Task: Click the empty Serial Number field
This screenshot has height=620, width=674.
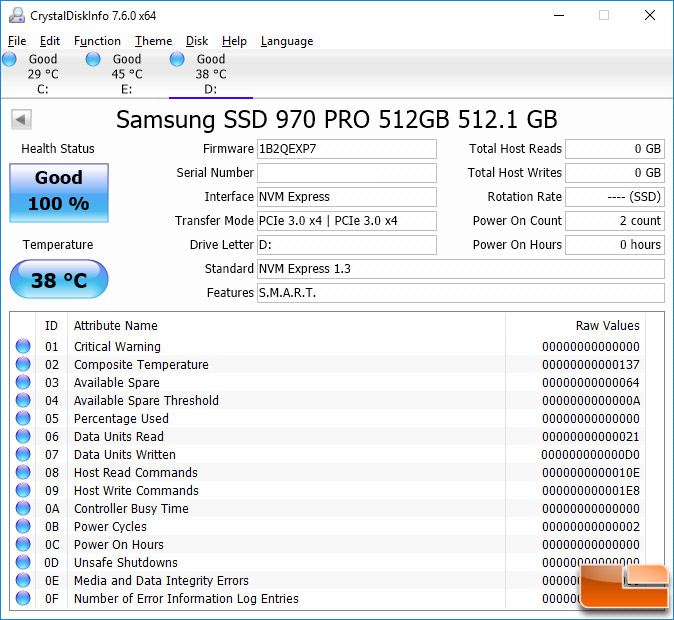Action: coord(346,173)
